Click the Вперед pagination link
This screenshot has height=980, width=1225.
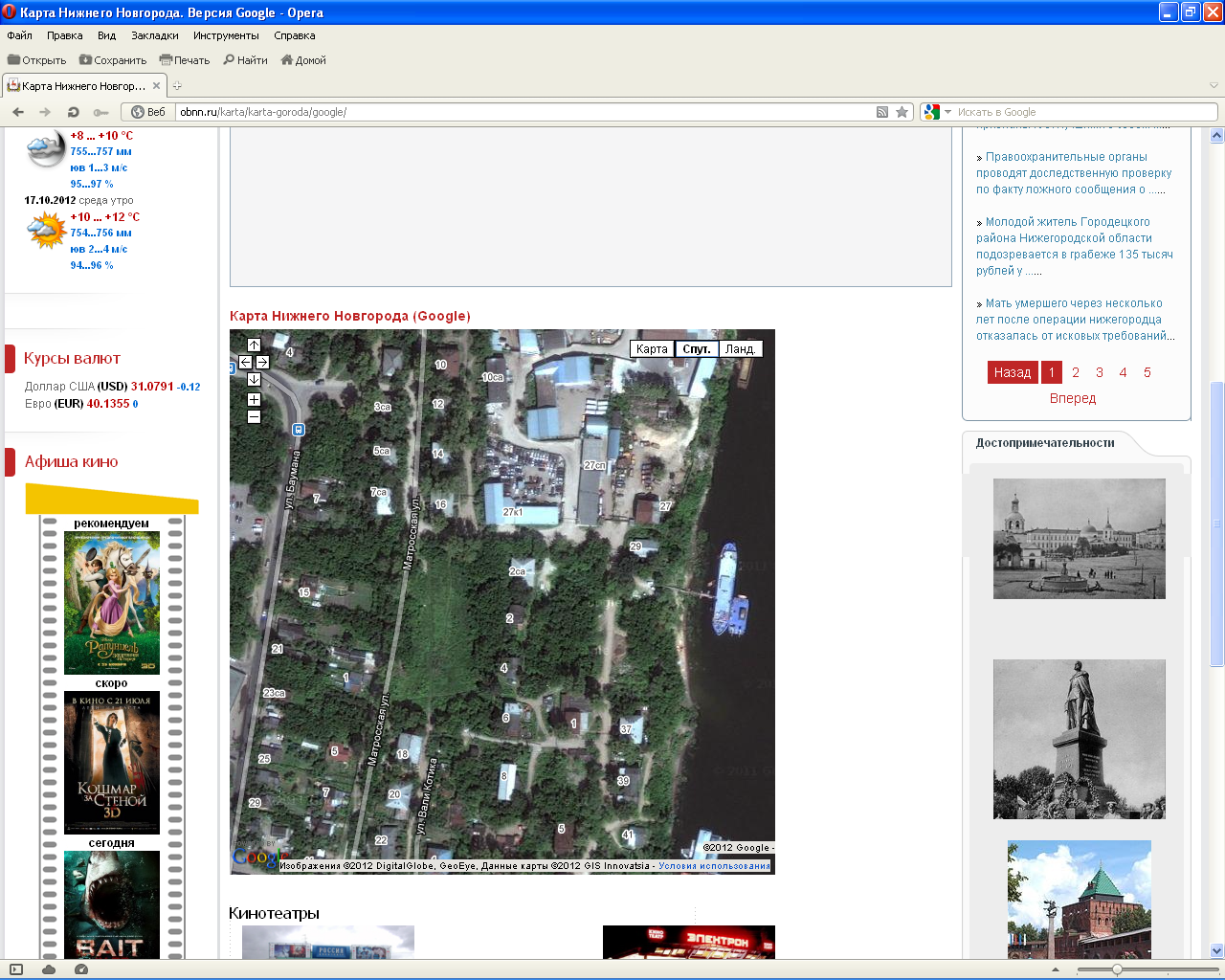click(1073, 398)
